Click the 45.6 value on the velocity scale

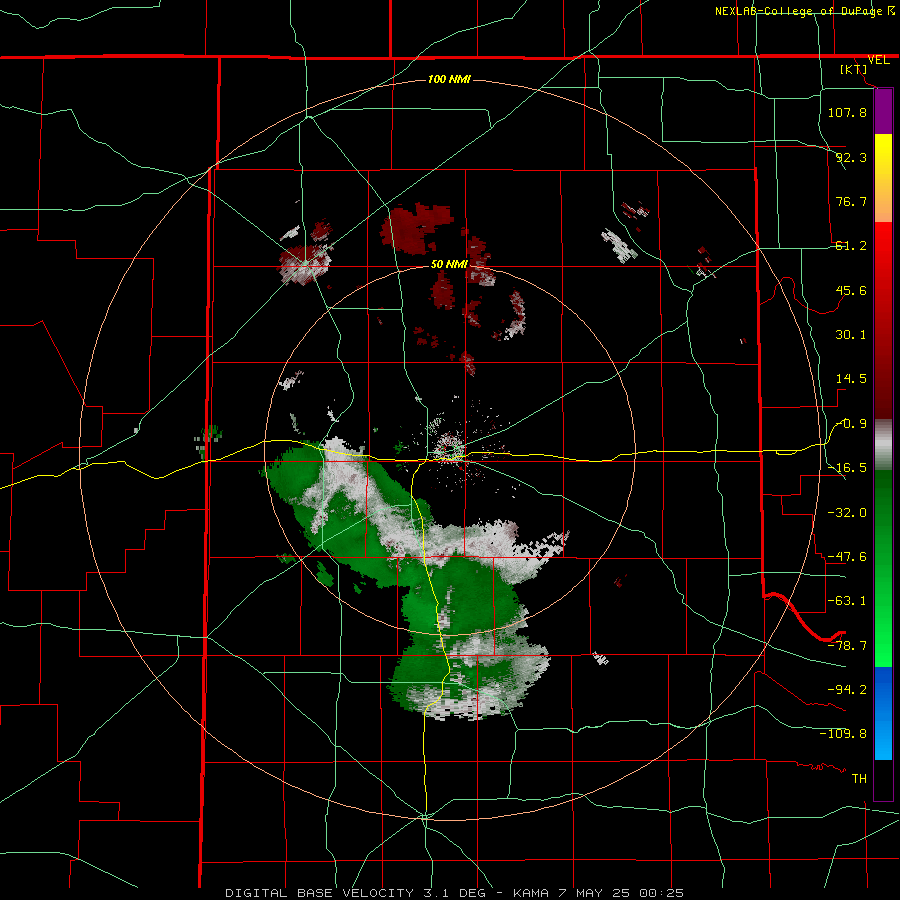coord(851,290)
